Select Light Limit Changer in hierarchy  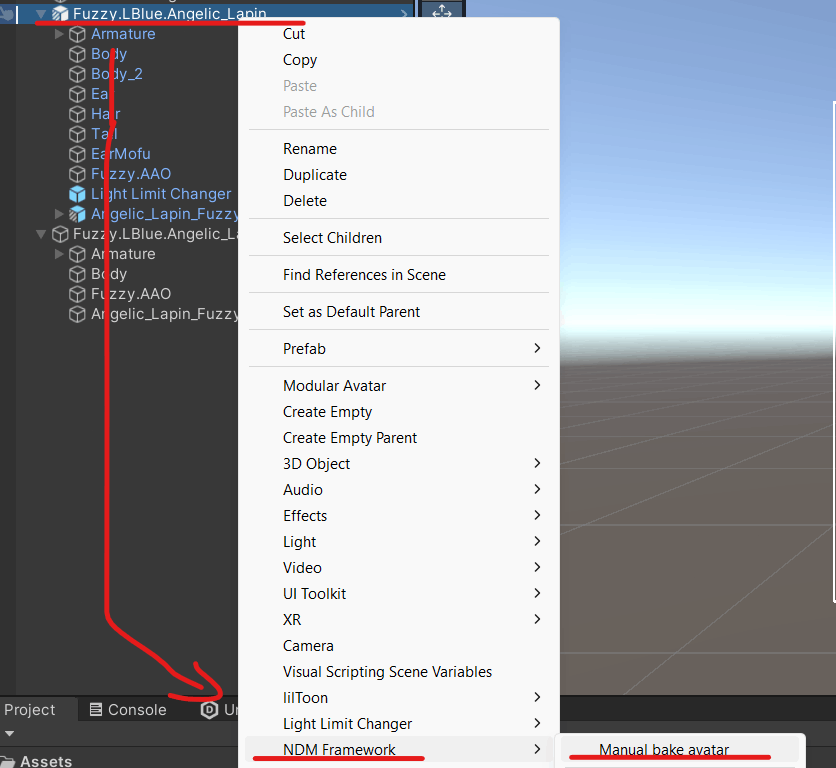[161, 194]
